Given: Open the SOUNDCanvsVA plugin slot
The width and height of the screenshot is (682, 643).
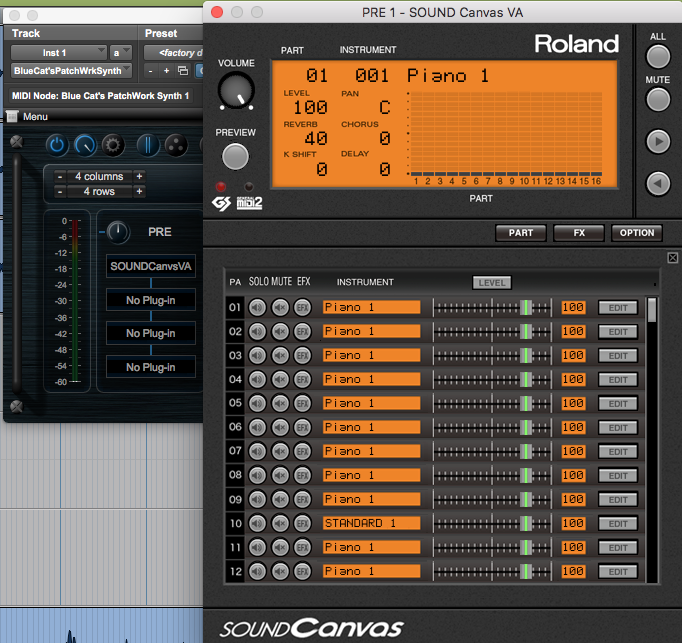Looking at the screenshot, I should 150,266.
